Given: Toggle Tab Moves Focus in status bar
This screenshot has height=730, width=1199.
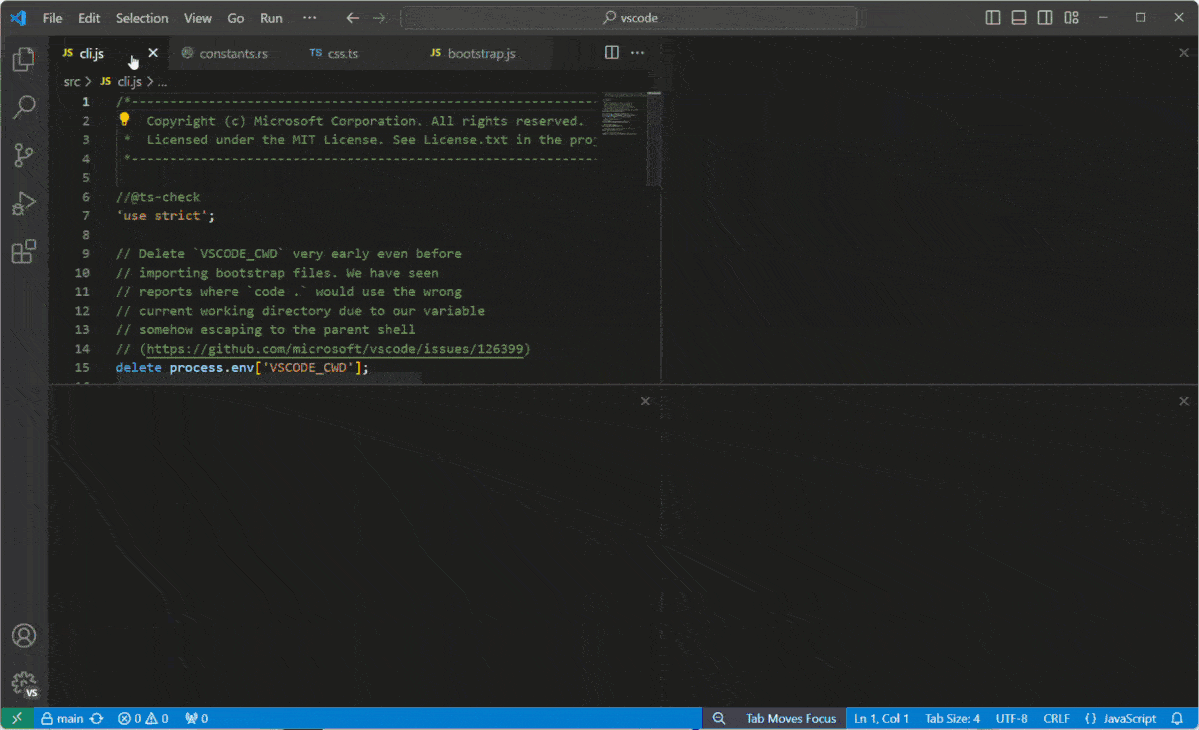Looking at the screenshot, I should pyautogui.click(x=790, y=718).
